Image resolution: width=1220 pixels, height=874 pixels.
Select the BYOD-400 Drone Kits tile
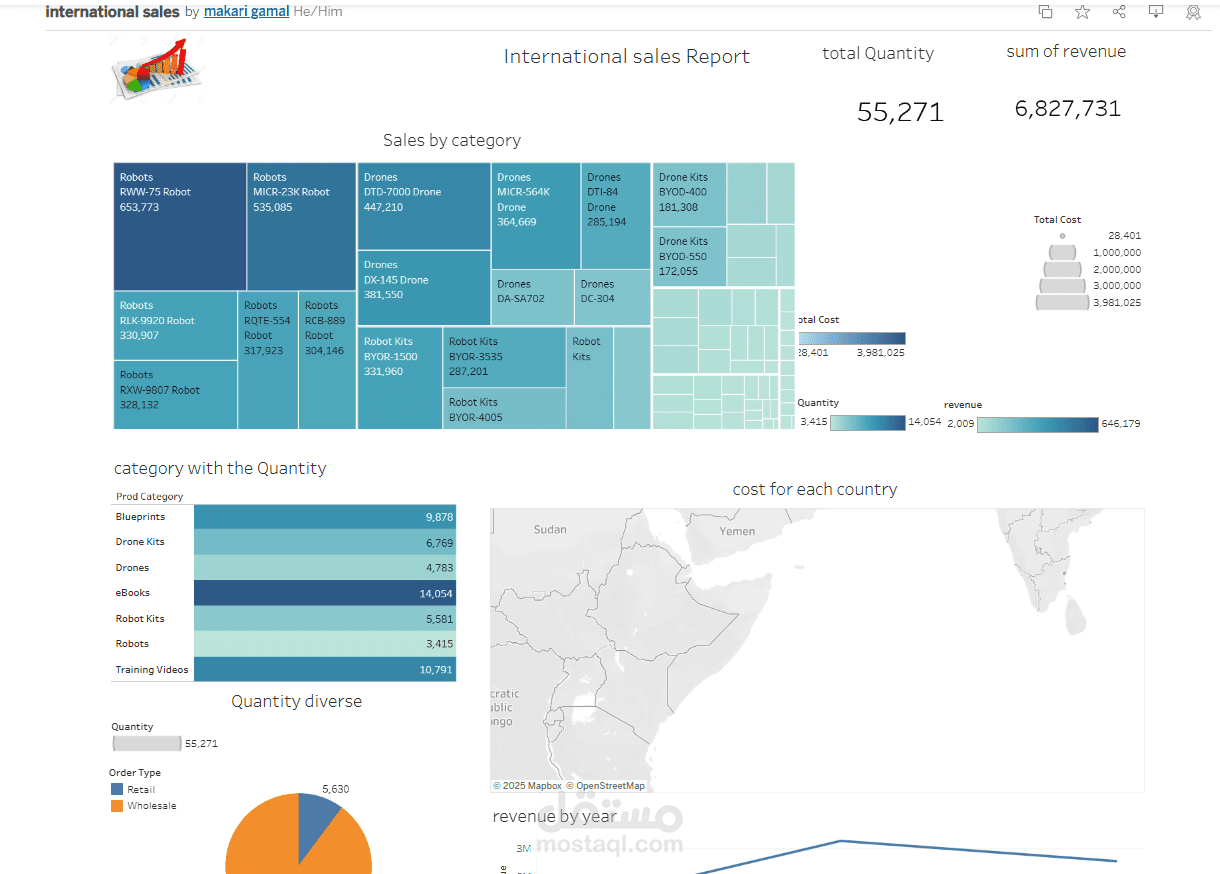pos(690,195)
